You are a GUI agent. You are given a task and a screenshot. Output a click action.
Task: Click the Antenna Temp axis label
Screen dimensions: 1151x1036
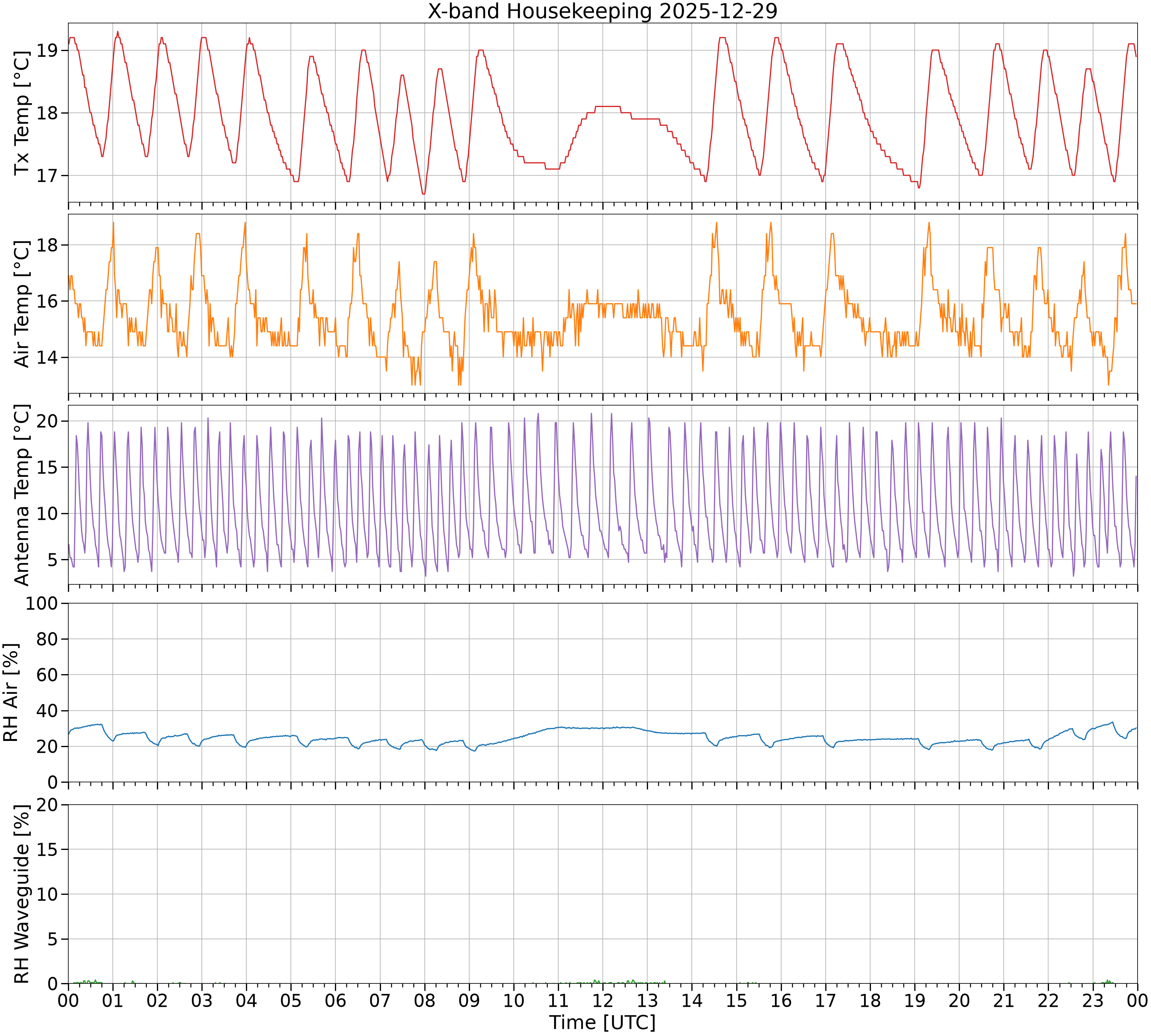[21, 495]
